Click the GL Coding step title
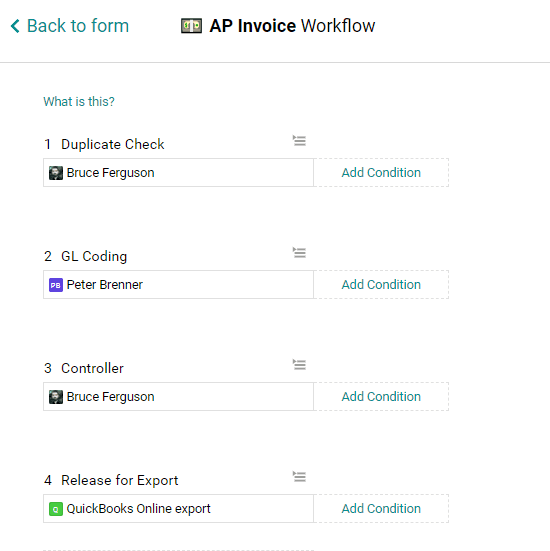550x551 pixels. pos(94,256)
